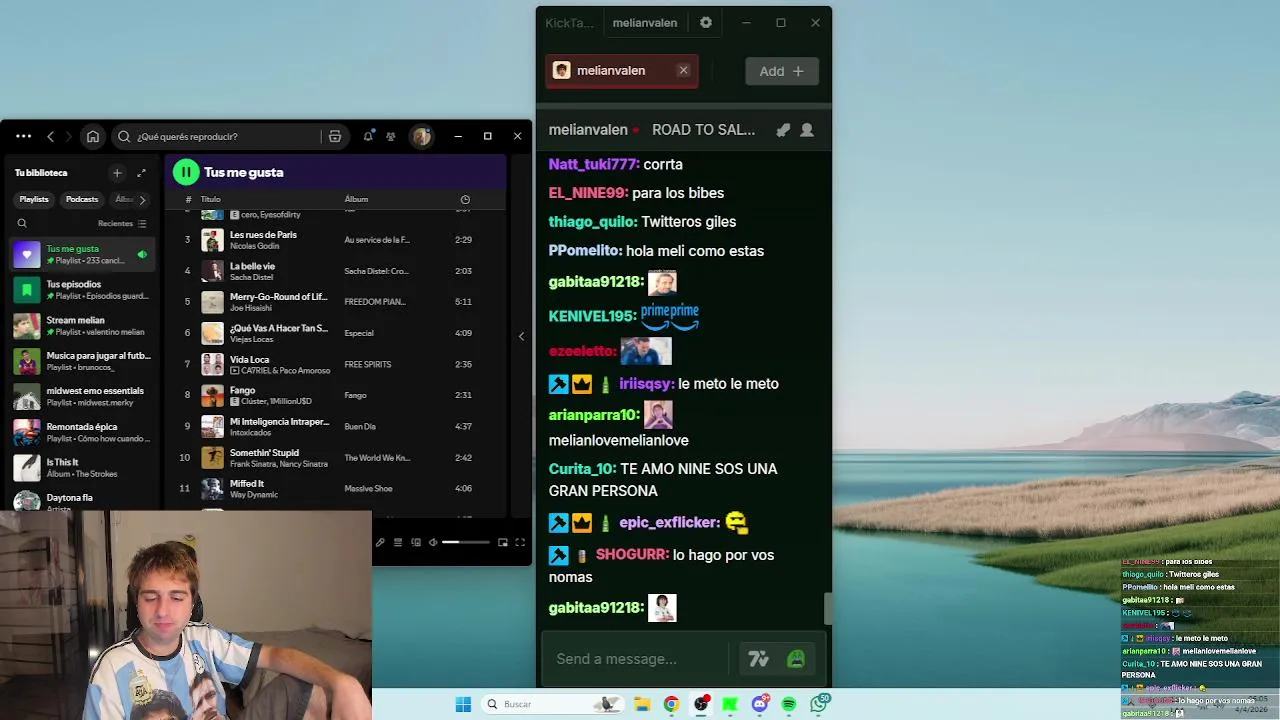The height and width of the screenshot is (720, 1280).
Task: Click username Curita_10 in chat
Action: coord(581,469)
